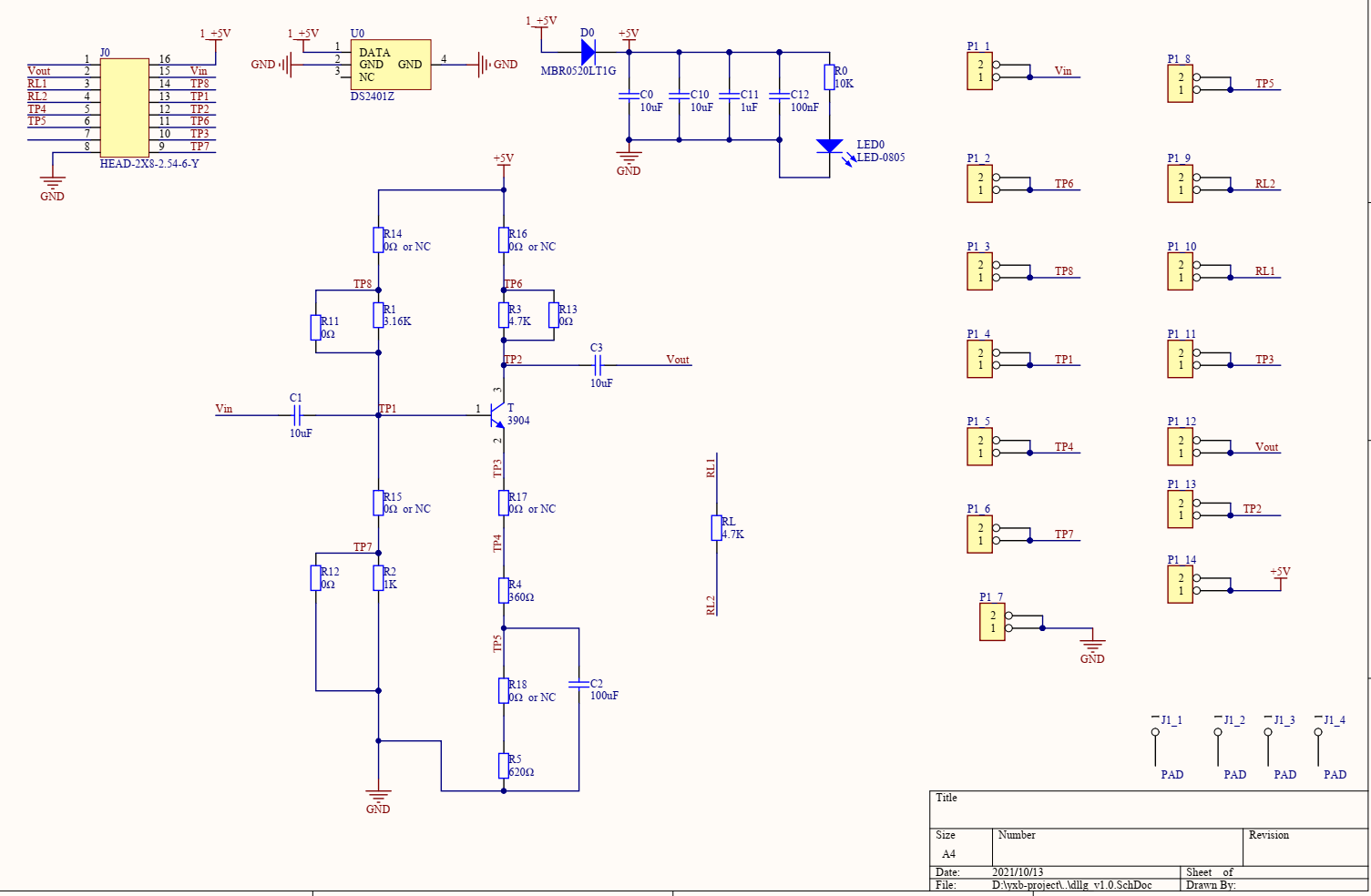Select resistor R5 620Ω
1371x896 pixels.
[504, 765]
